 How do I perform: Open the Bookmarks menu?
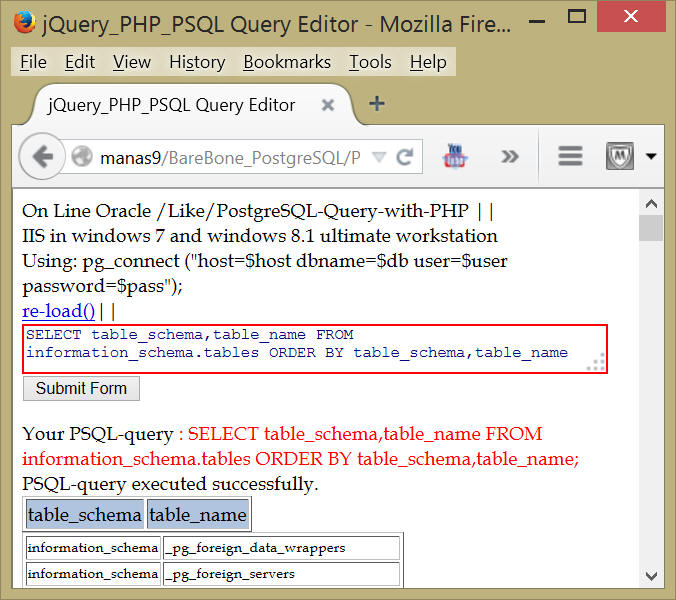[x=287, y=62]
